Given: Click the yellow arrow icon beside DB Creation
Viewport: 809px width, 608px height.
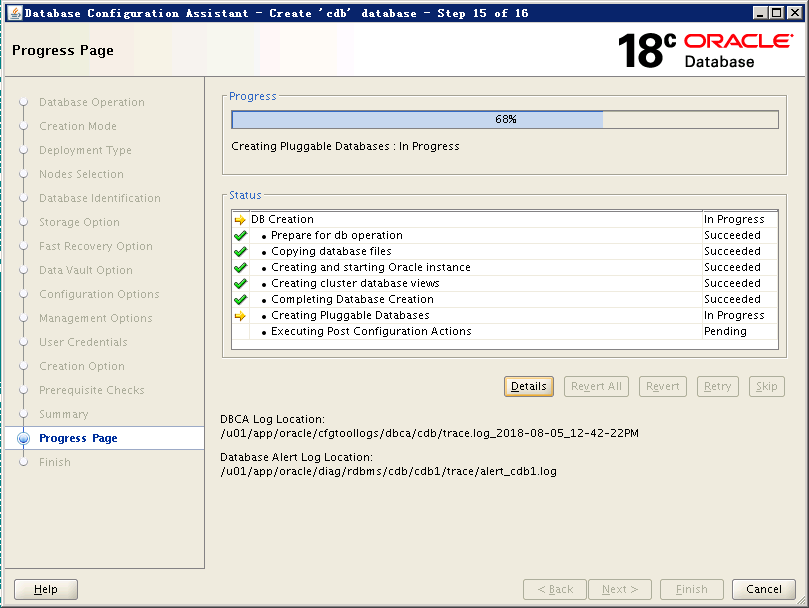Looking at the screenshot, I should click(240, 220).
